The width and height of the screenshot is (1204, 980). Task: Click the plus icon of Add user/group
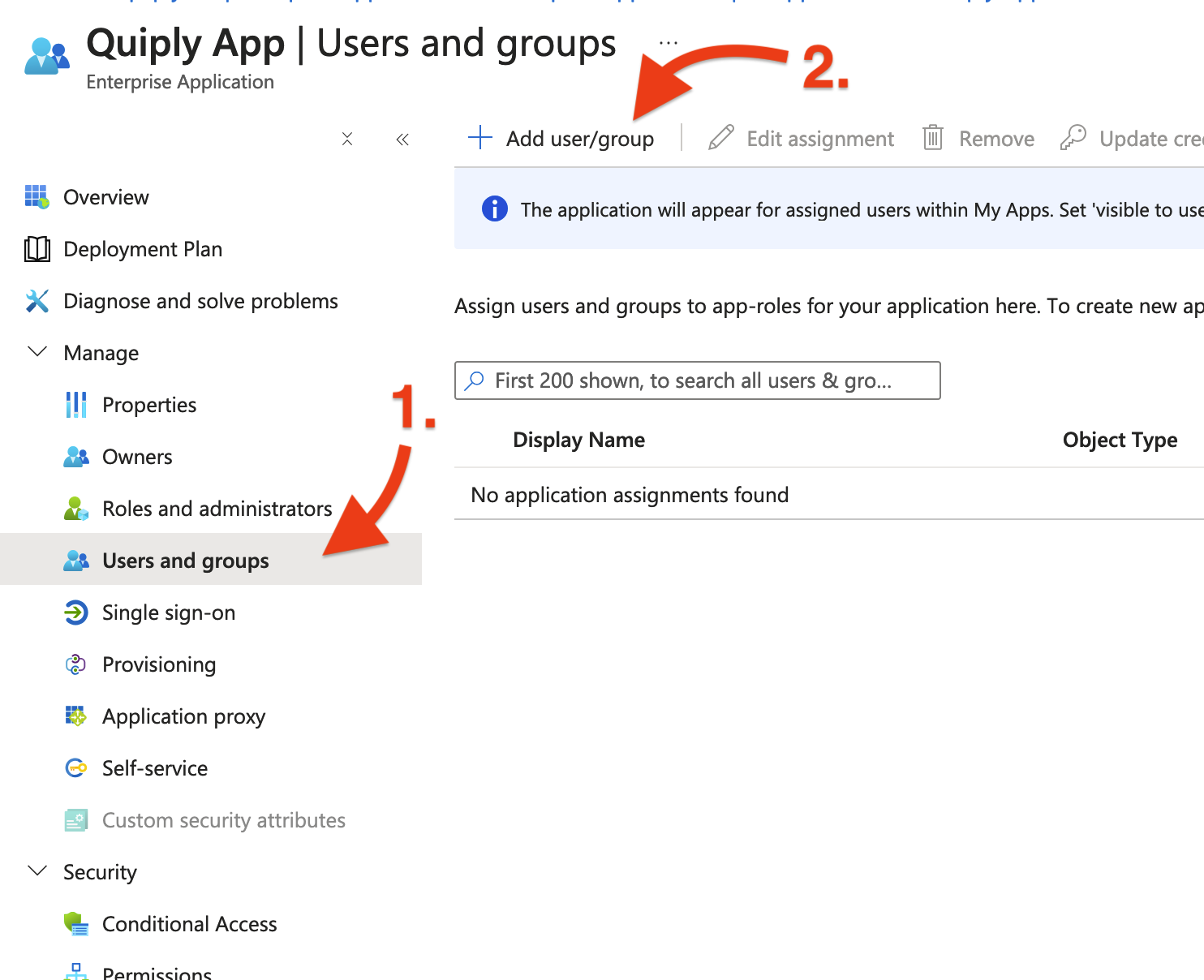point(480,138)
